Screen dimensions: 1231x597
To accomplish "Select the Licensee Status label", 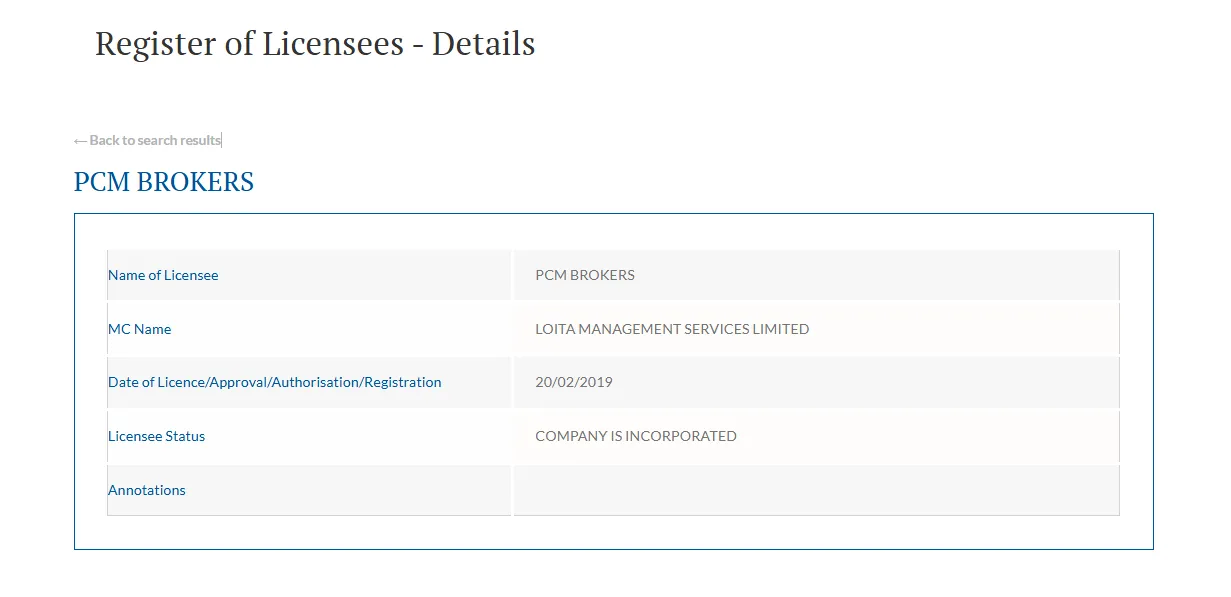I will (x=156, y=436).
